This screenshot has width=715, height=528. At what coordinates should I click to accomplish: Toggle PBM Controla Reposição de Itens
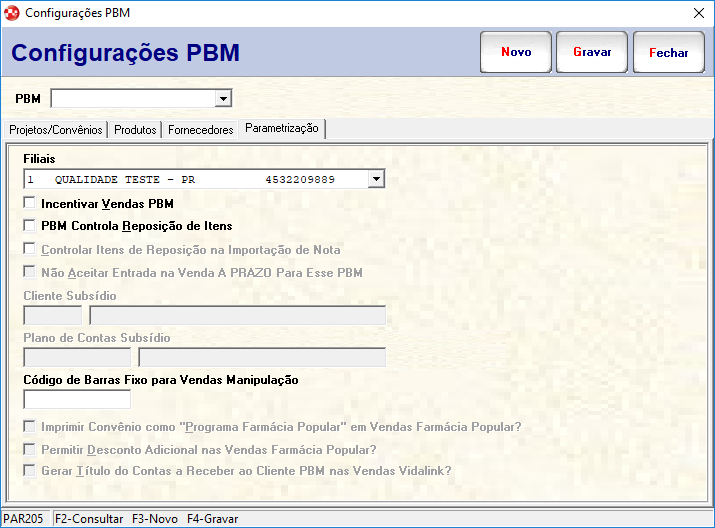pos(30,225)
